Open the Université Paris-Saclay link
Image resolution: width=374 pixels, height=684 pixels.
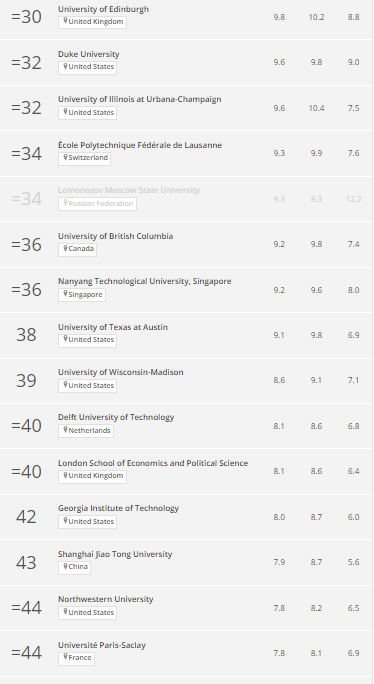tap(102, 645)
